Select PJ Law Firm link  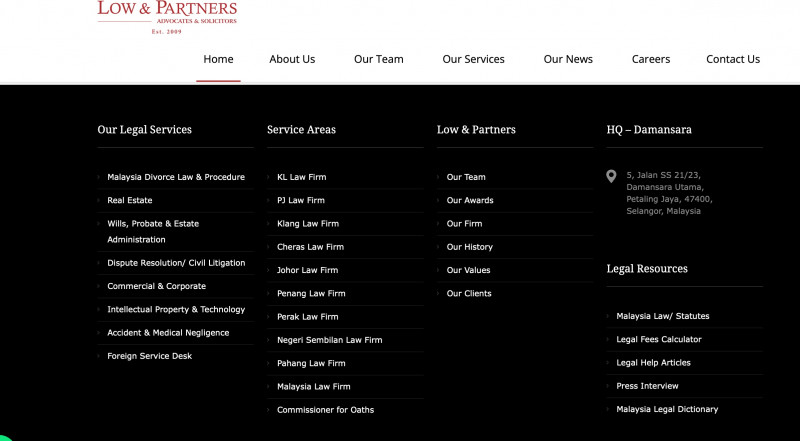click(301, 201)
